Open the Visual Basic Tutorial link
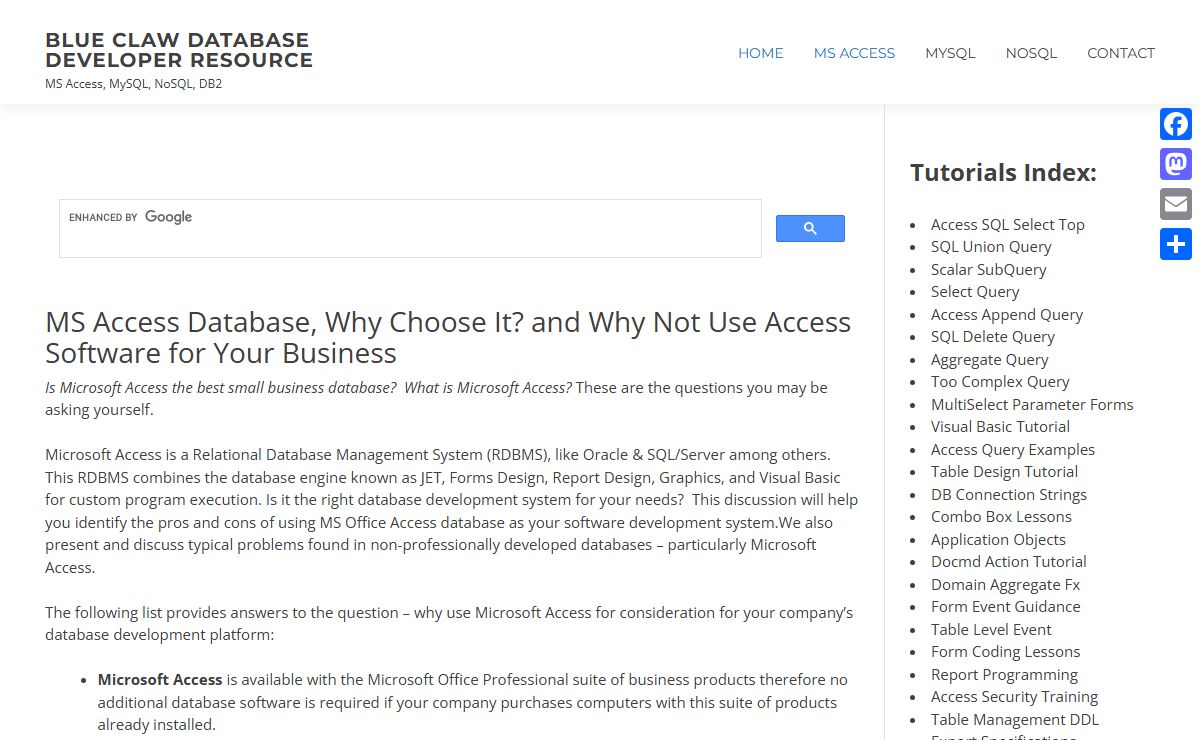The width and height of the screenshot is (1200, 740). coord(1001,427)
